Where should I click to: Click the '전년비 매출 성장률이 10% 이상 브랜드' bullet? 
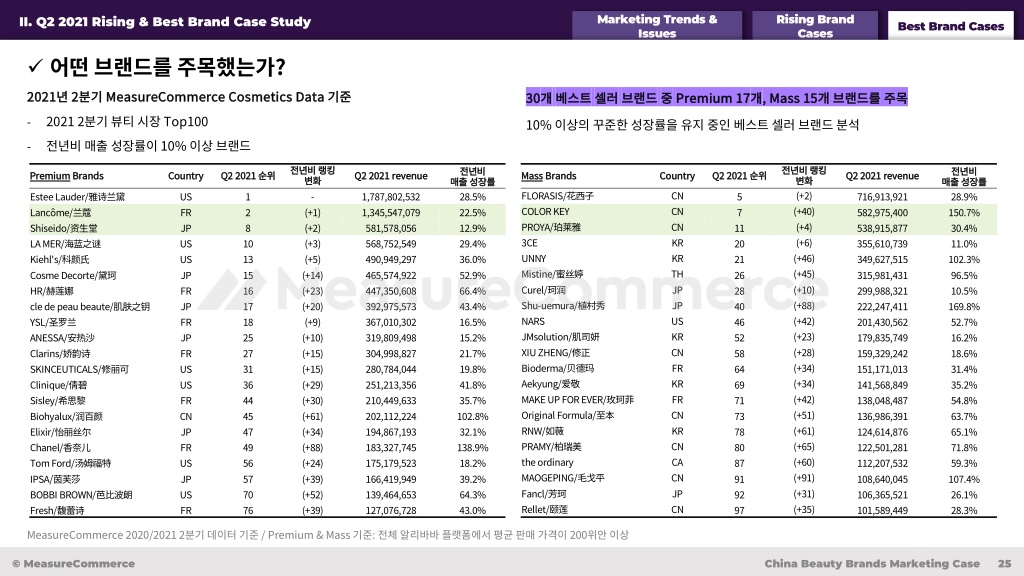[x=148, y=146]
